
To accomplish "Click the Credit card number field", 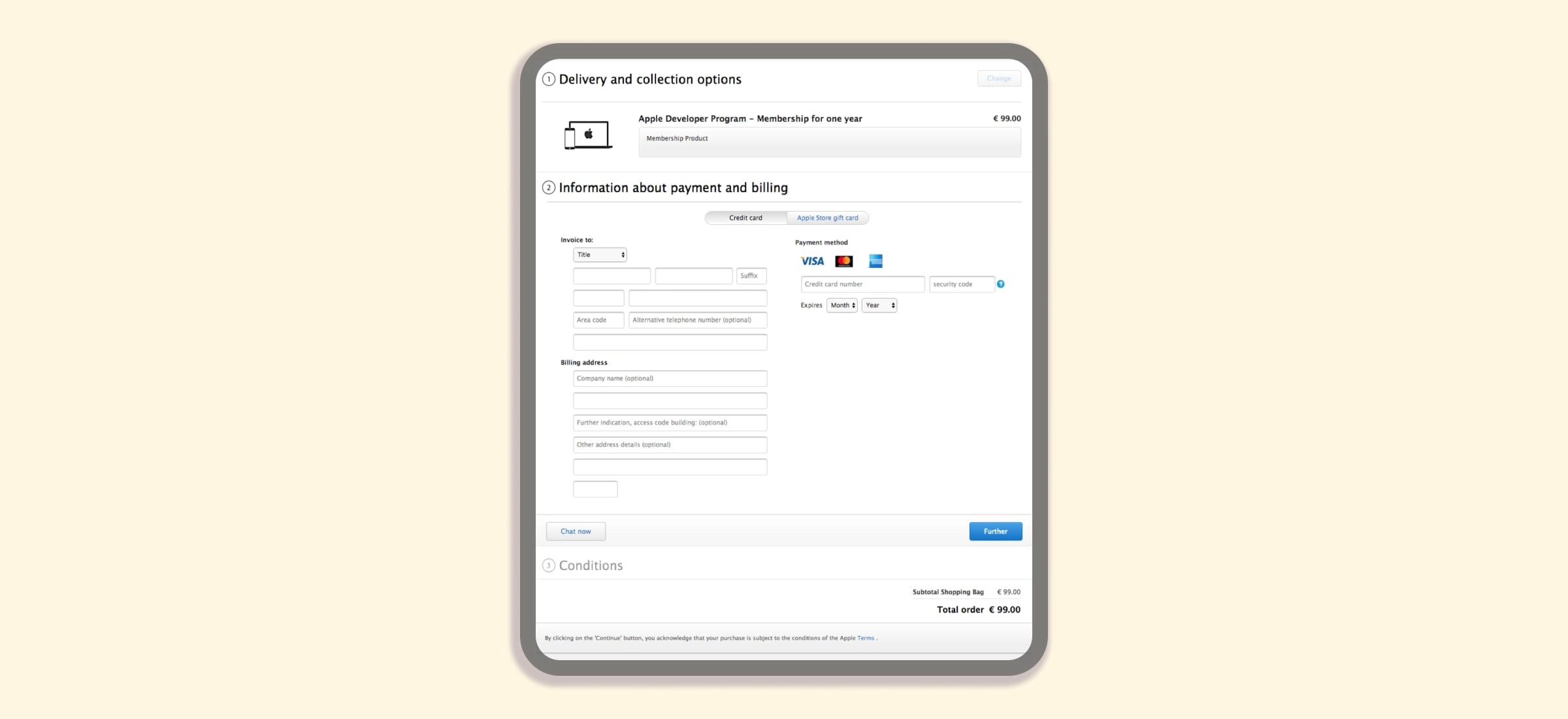I will point(862,284).
